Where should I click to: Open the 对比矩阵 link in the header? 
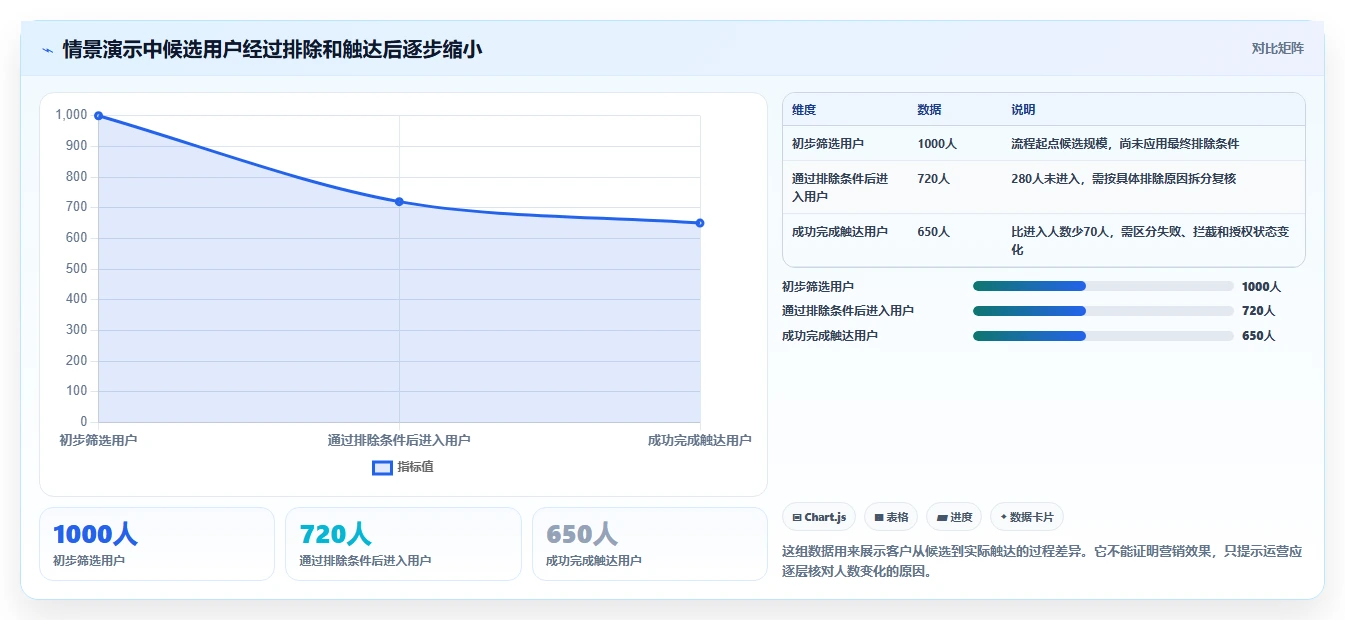[1277, 48]
